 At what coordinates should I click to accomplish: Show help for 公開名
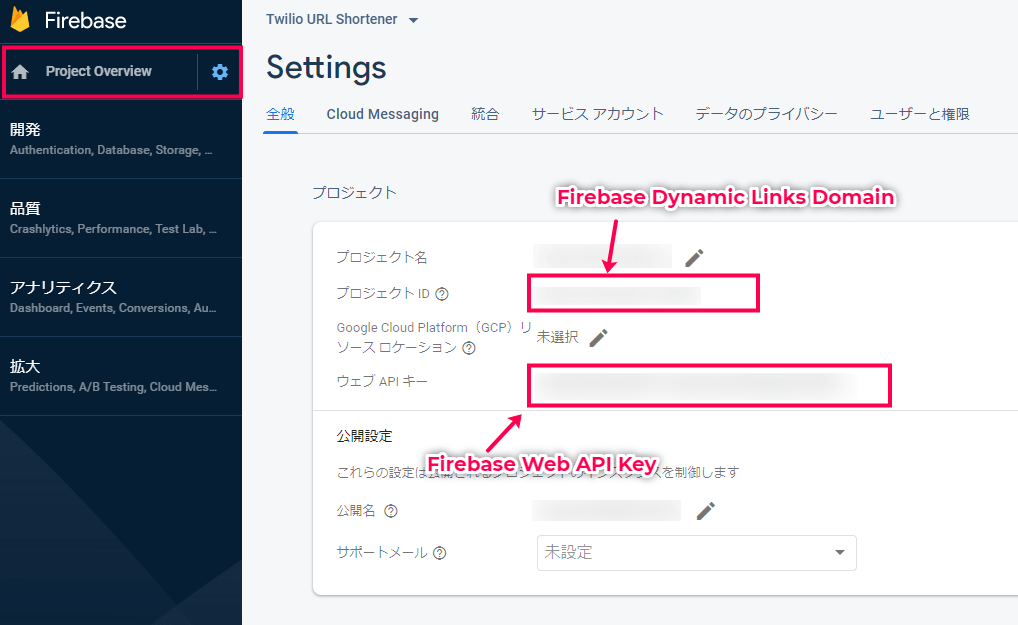(391, 511)
